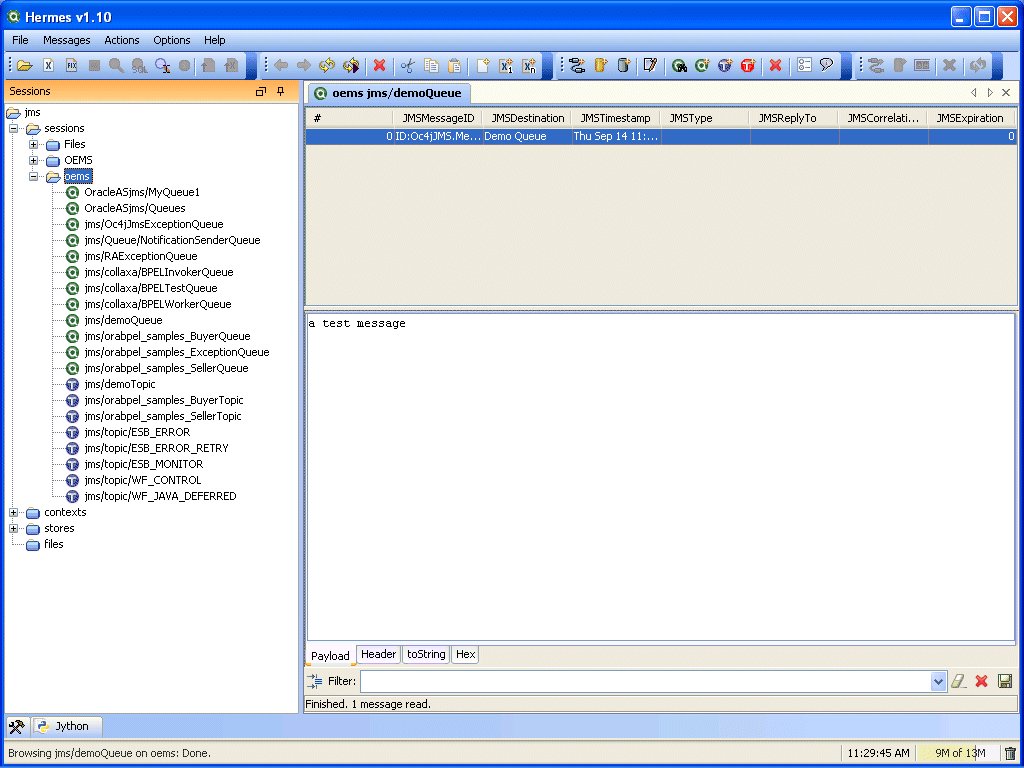Viewport: 1024px width, 768px height.
Task: Click the filter eraser clear icon
Action: tap(958, 681)
